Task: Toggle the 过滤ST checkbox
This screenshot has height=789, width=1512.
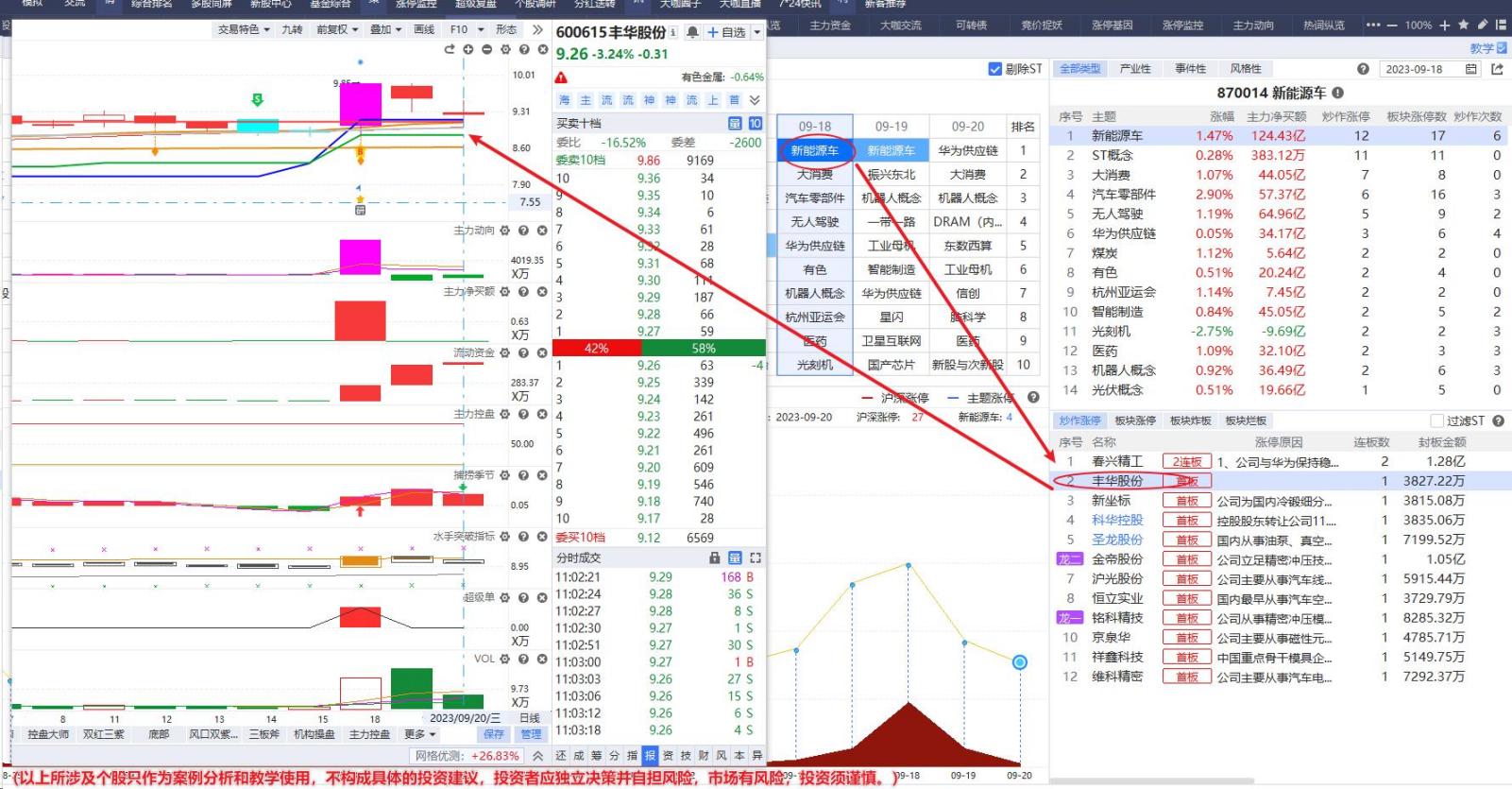Action: (x=1437, y=420)
